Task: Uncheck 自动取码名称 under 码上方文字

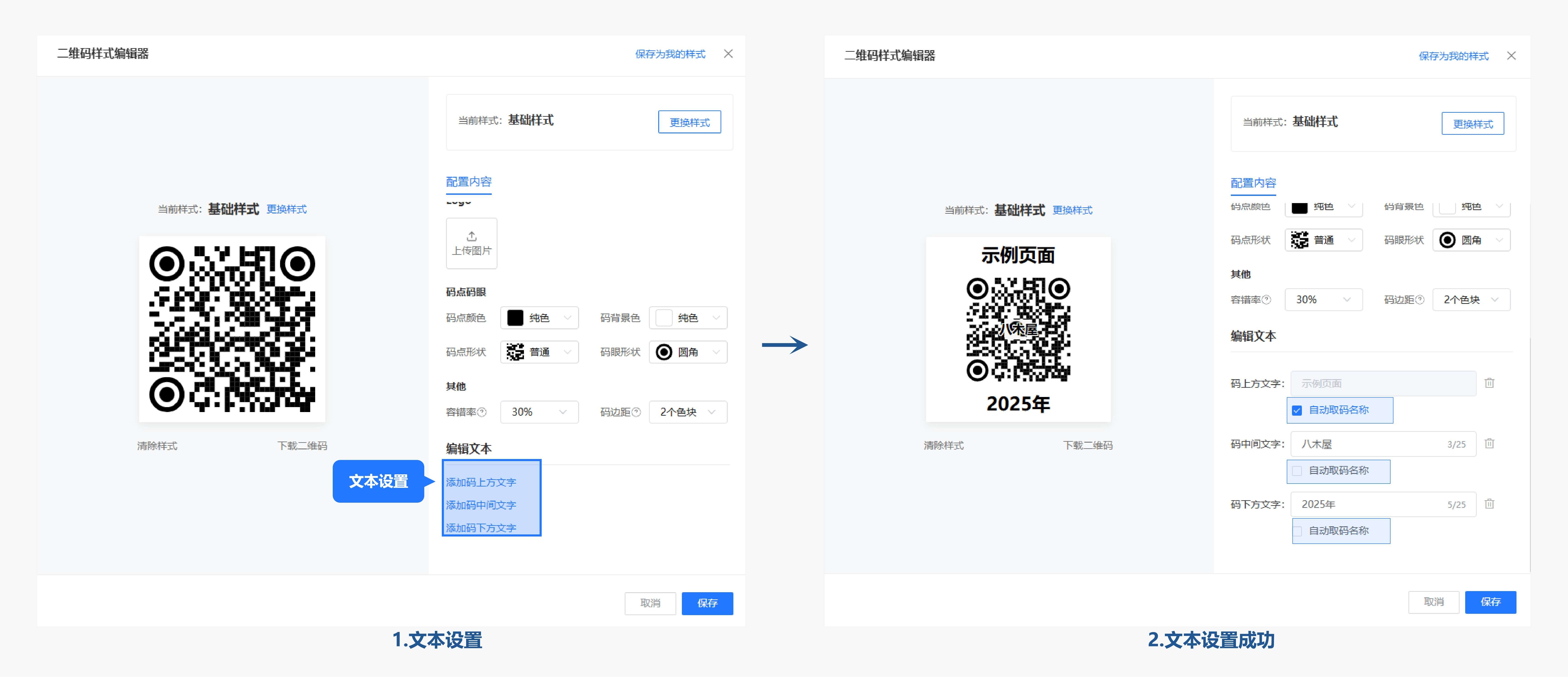Action: (1297, 410)
